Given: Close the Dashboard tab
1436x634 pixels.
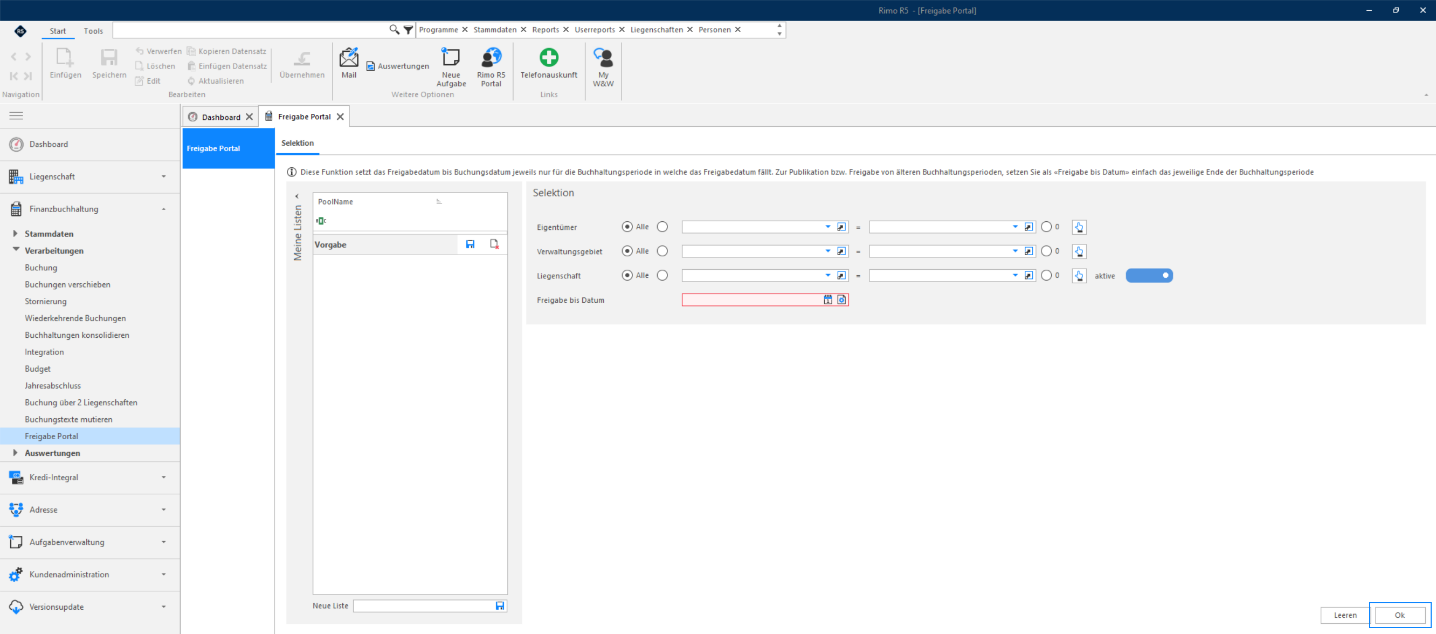Looking at the screenshot, I should (249, 117).
